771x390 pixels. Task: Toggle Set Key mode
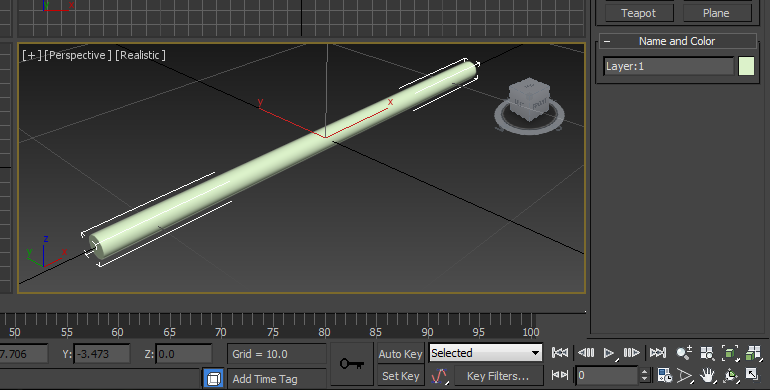(400, 376)
